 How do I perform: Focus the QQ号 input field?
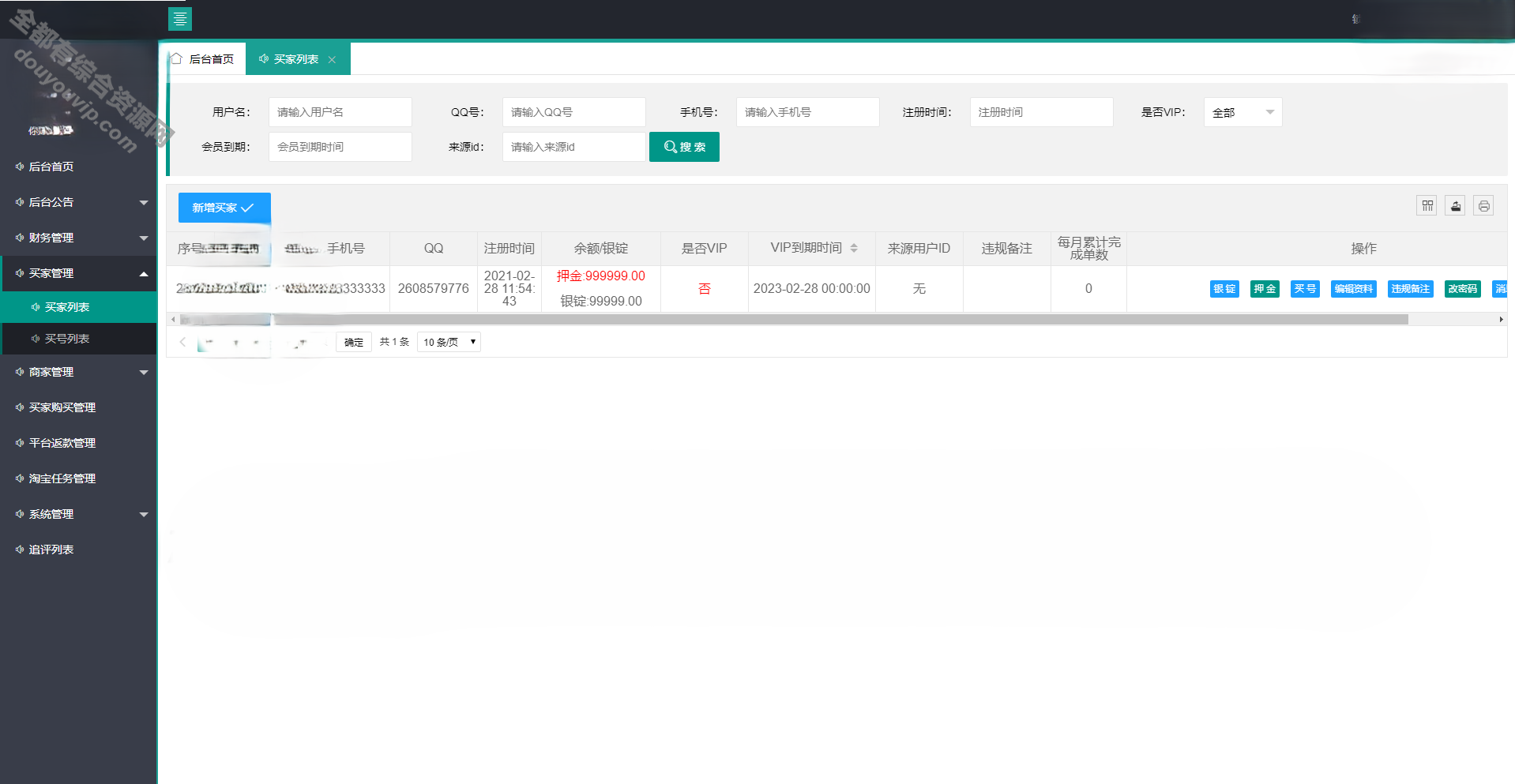tap(574, 112)
